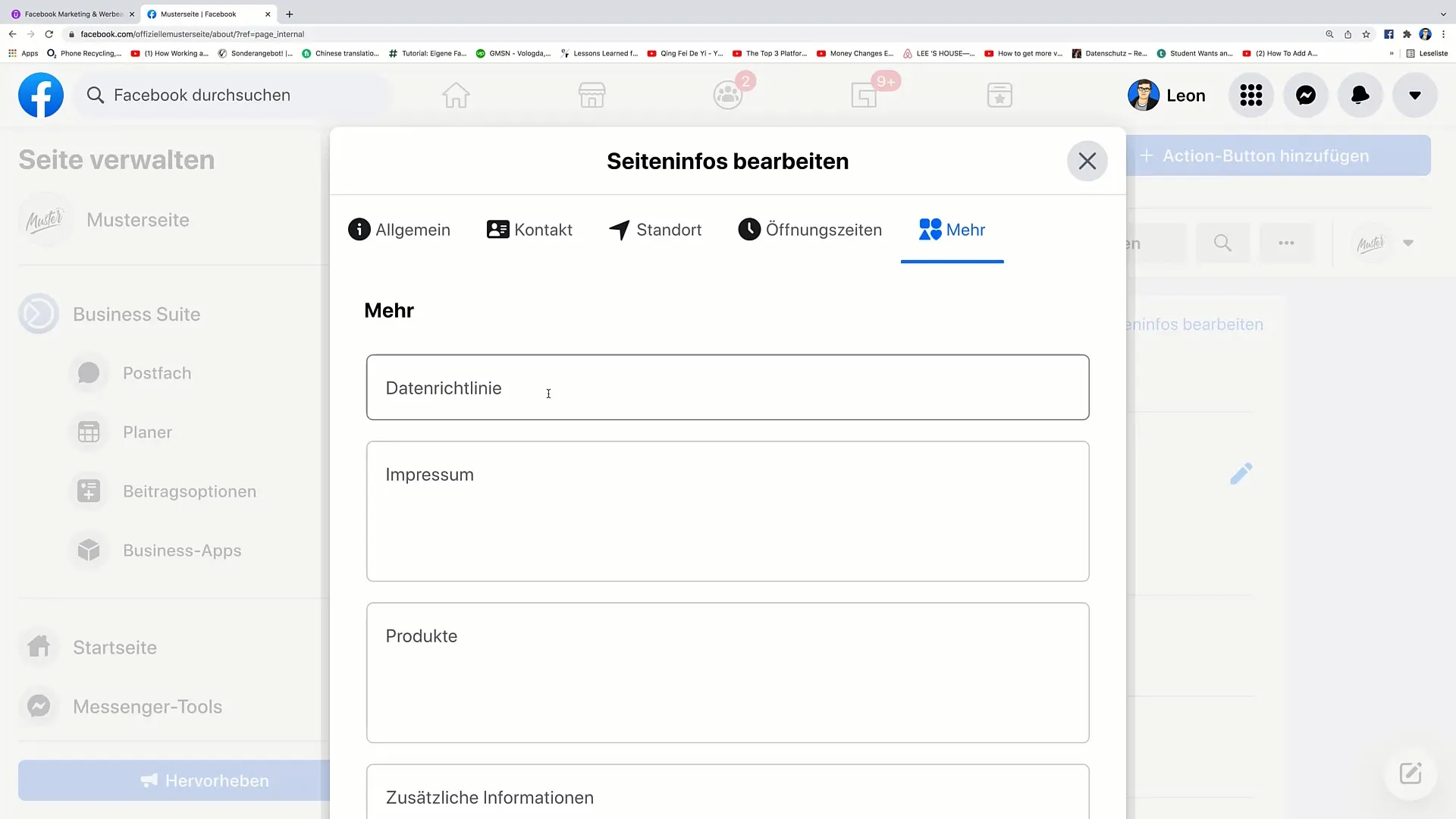The height and width of the screenshot is (819, 1456).
Task: Click the new message compose icon
Action: coord(1410,773)
